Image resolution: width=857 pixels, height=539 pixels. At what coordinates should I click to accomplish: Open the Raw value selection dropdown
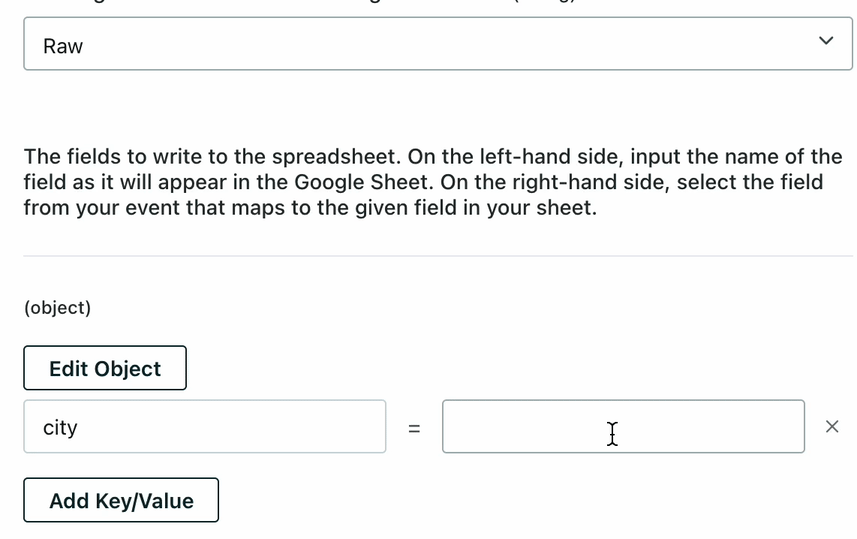438,44
